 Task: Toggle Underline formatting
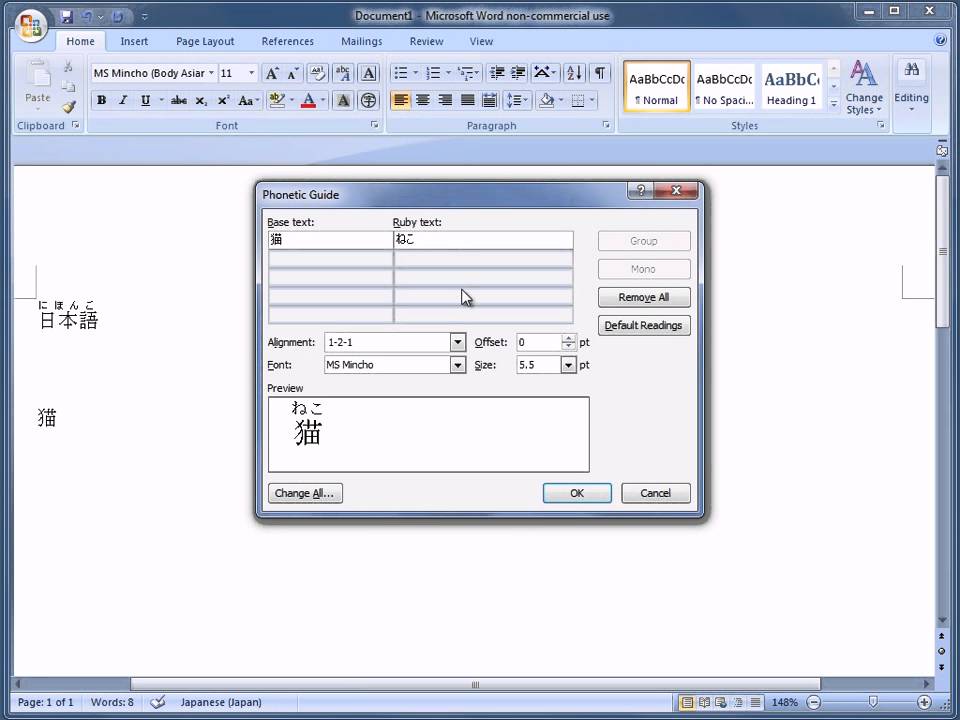pyautogui.click(x=145, y=100)
